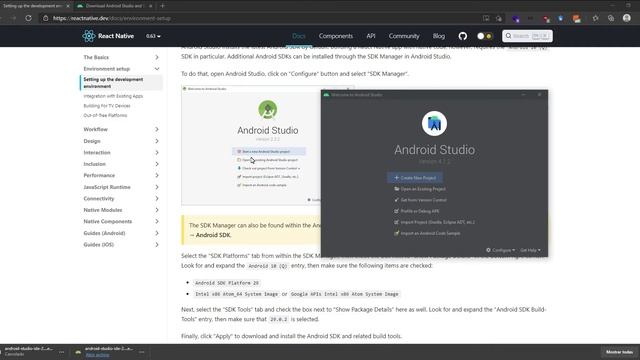
Task: Expand the Guides (Android) sidebar section
Action: tap(121, 233)
